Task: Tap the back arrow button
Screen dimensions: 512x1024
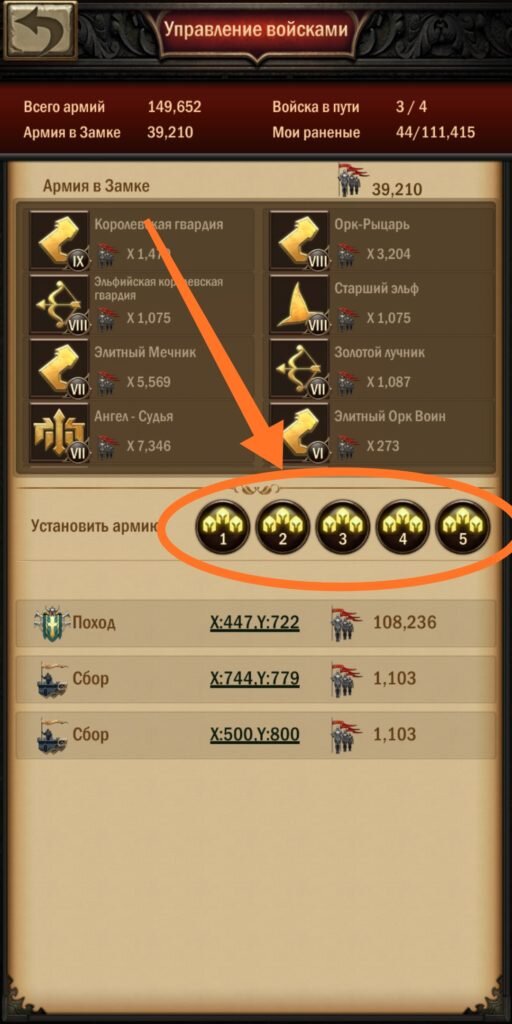Action: pyautogui.click(x=40, y=29)
